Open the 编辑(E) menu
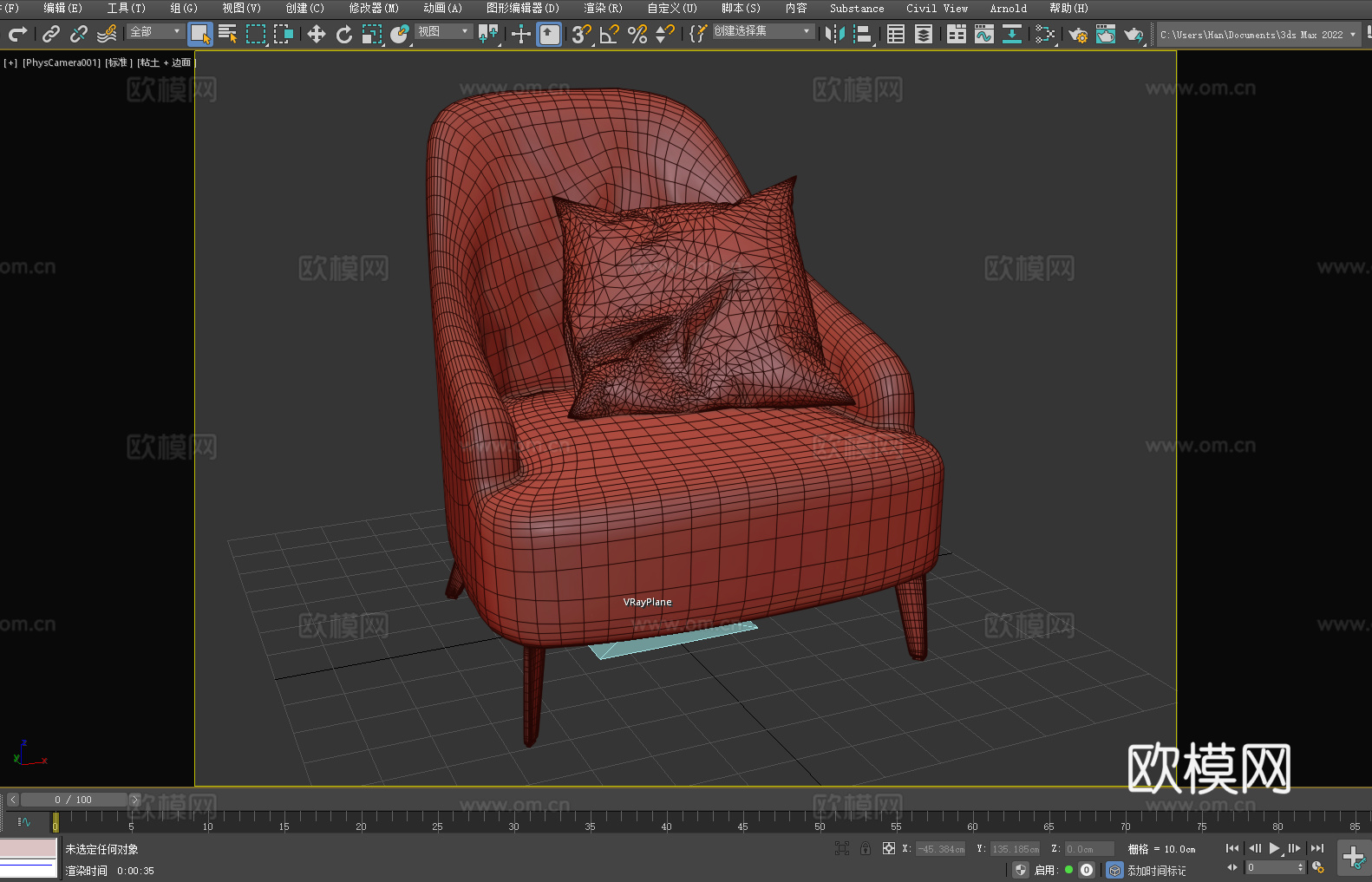The width and height of the screenshot is (1372, 882). coord(62,8)
